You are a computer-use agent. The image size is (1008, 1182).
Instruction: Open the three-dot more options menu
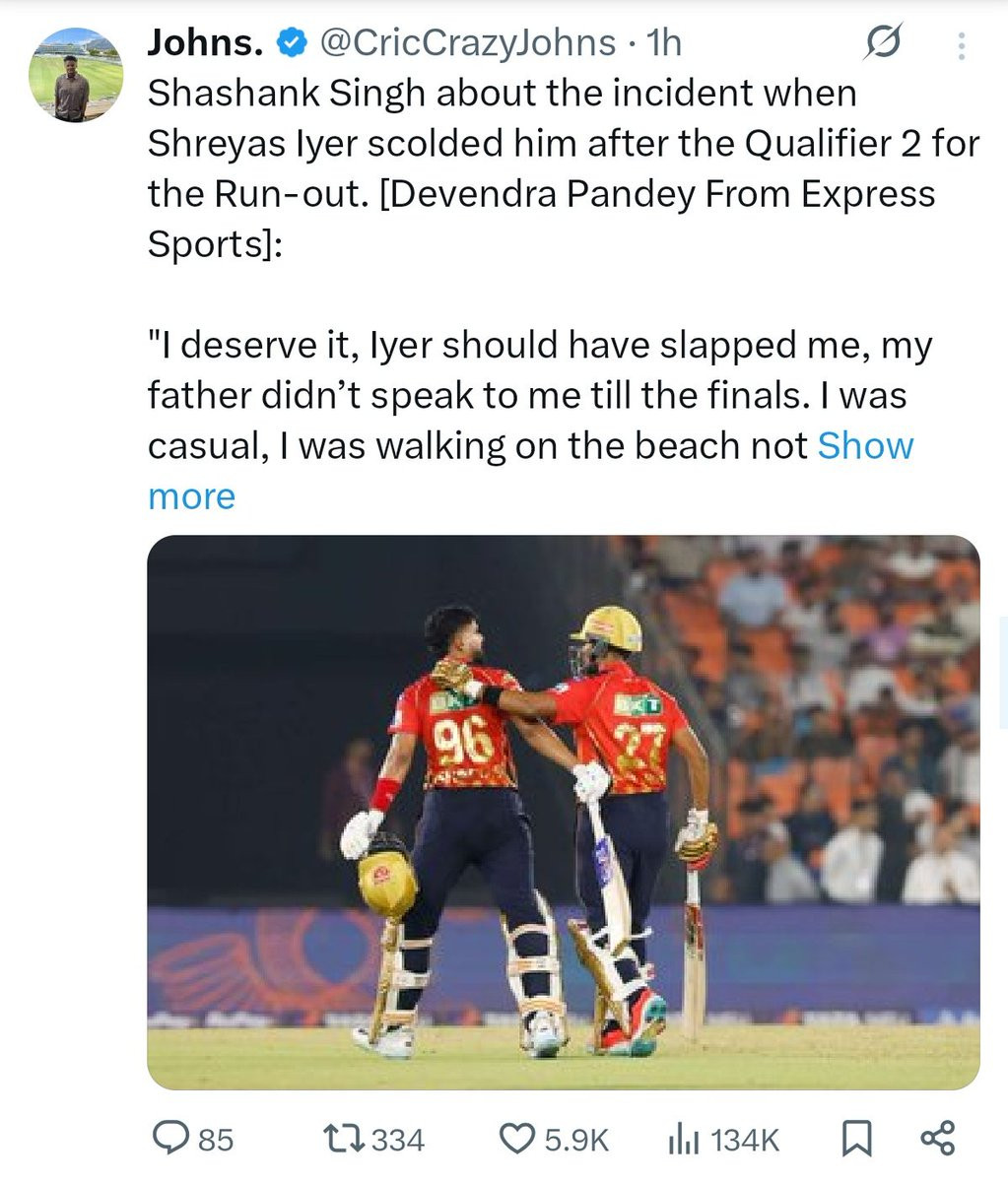(962, 45)
